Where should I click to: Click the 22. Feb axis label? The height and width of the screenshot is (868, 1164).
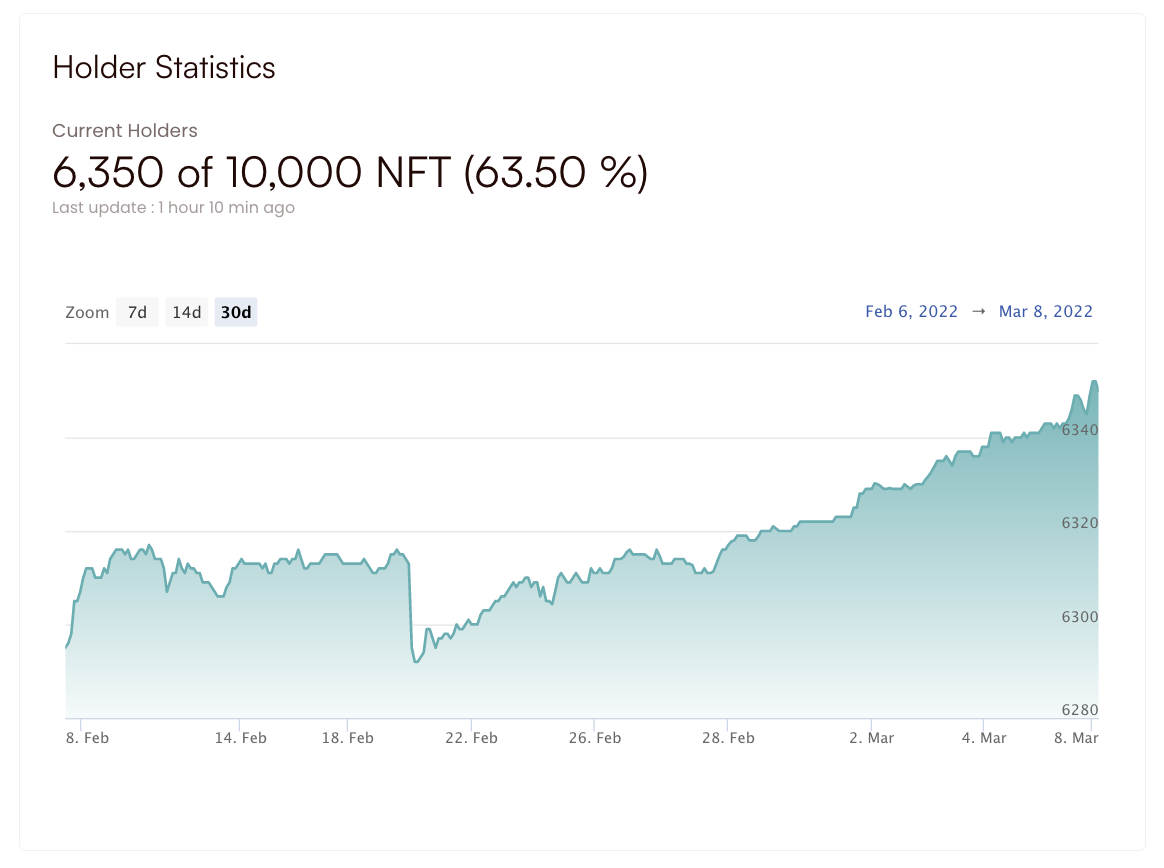[471, 738]
